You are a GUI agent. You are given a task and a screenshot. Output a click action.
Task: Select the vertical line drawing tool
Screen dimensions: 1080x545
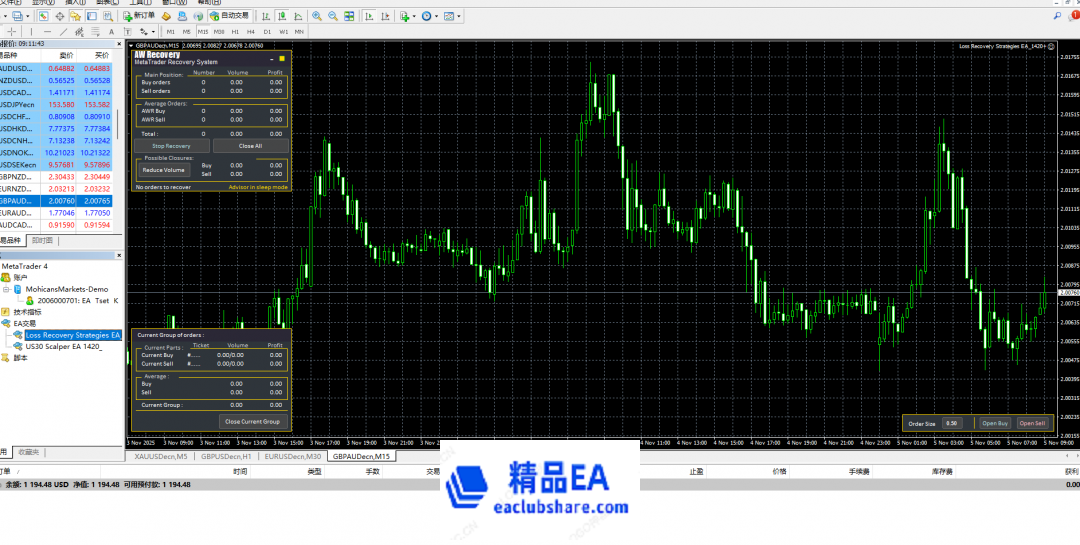pos(32,32)
